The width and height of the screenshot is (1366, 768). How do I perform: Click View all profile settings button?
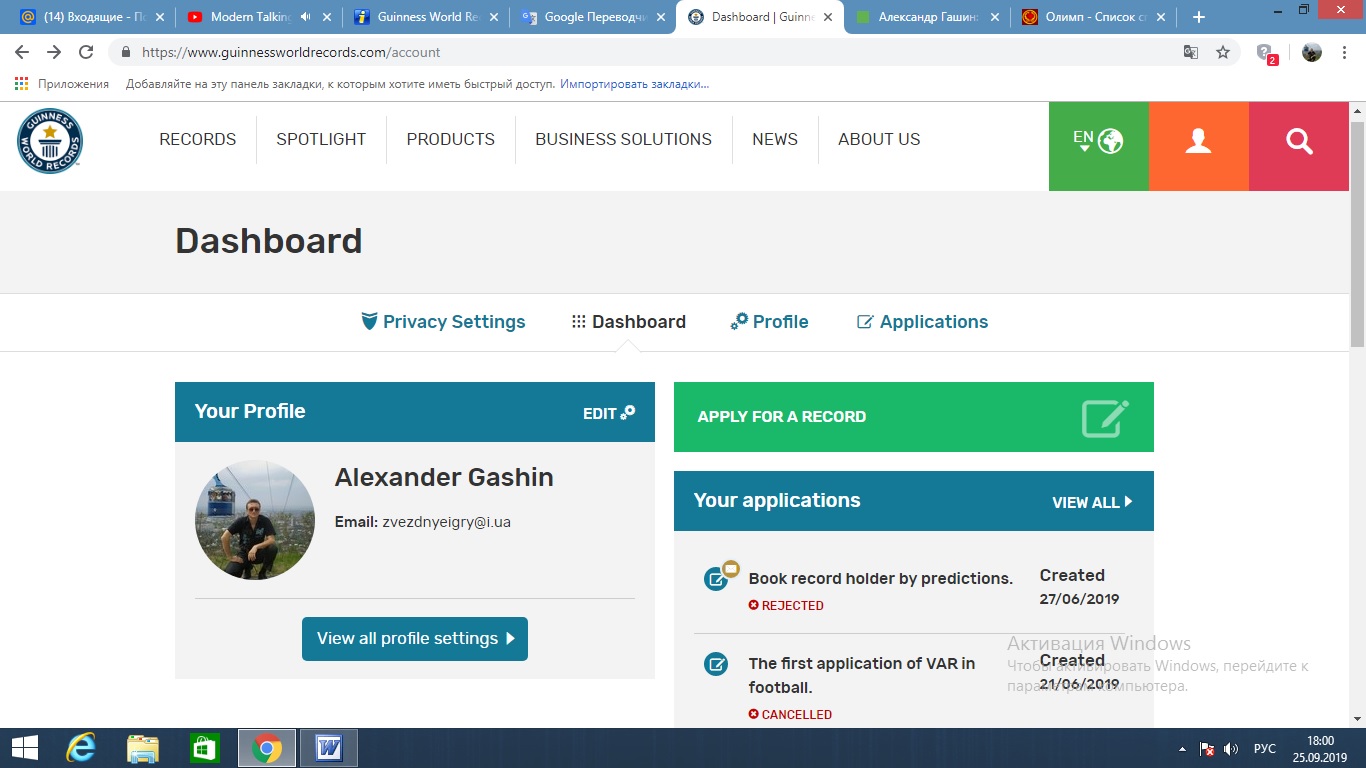coord(415,639)
